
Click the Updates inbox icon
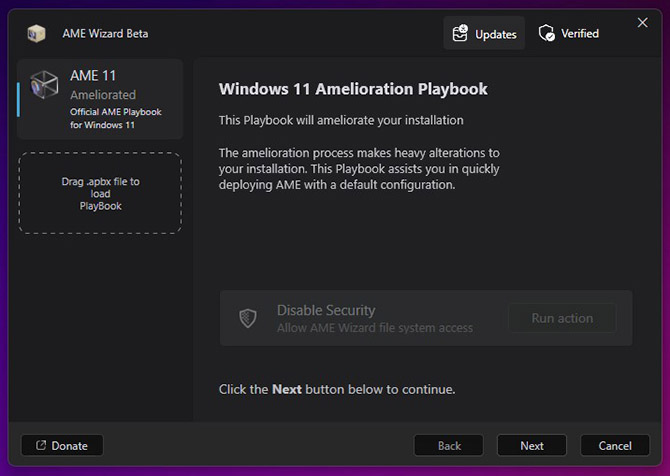click(460, 33)
